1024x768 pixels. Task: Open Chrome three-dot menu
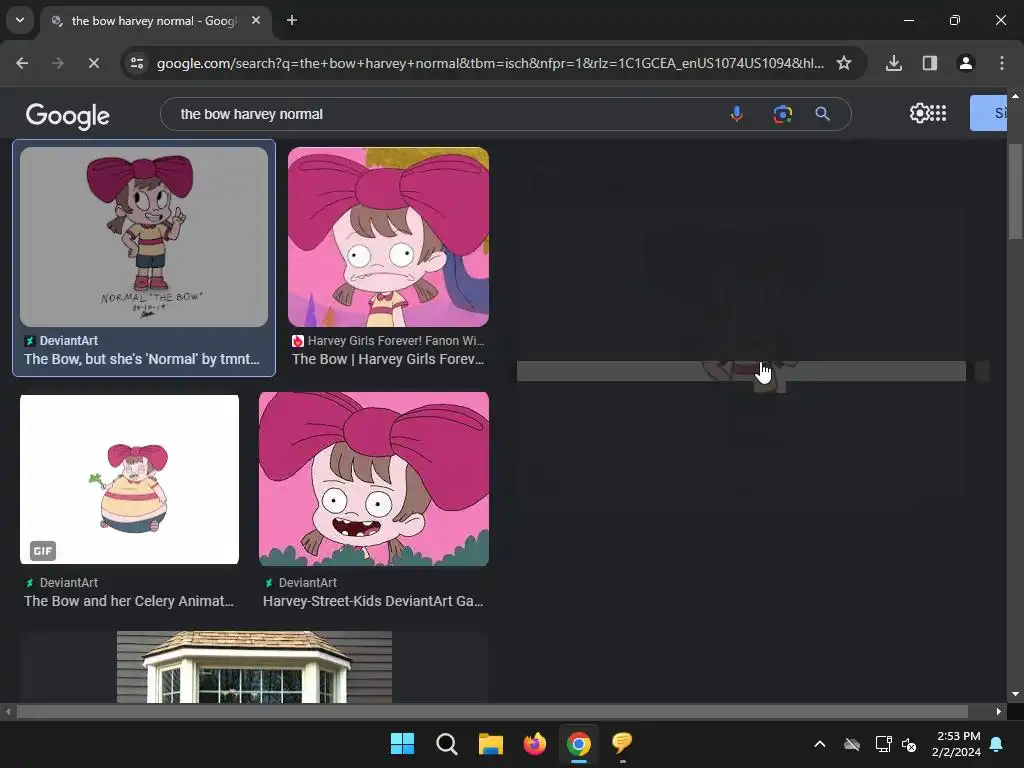coord(1001,63)
